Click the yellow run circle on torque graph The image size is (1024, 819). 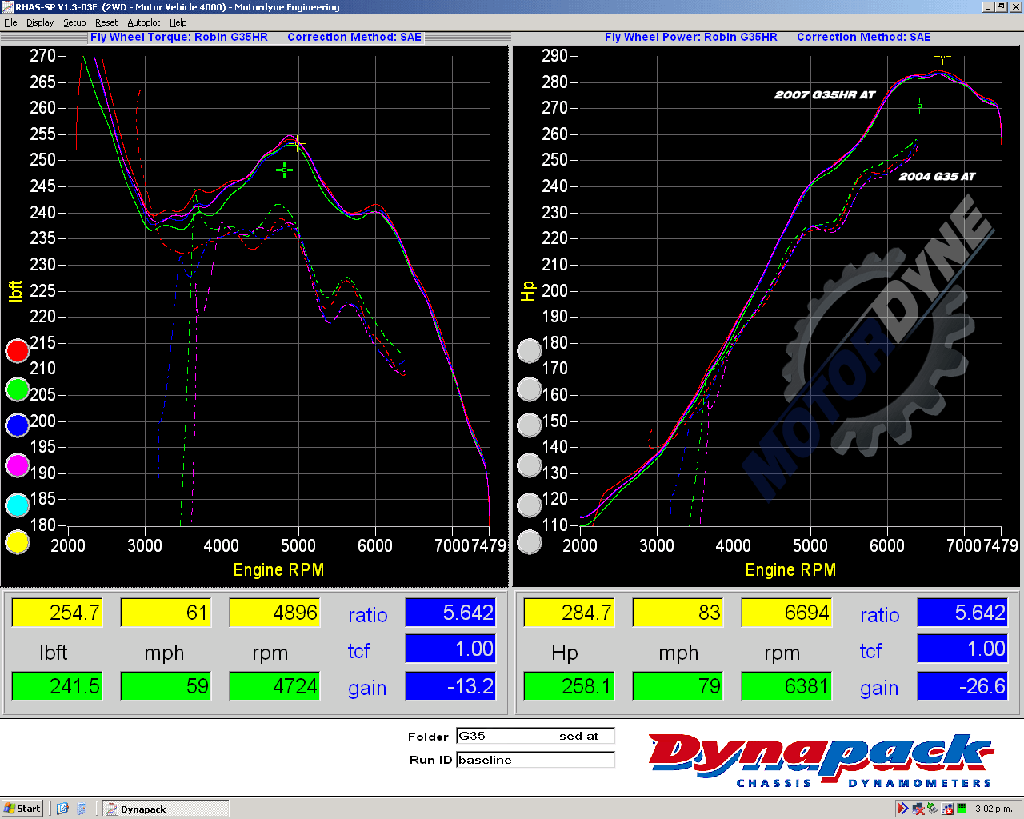click(x=18, y=542)
